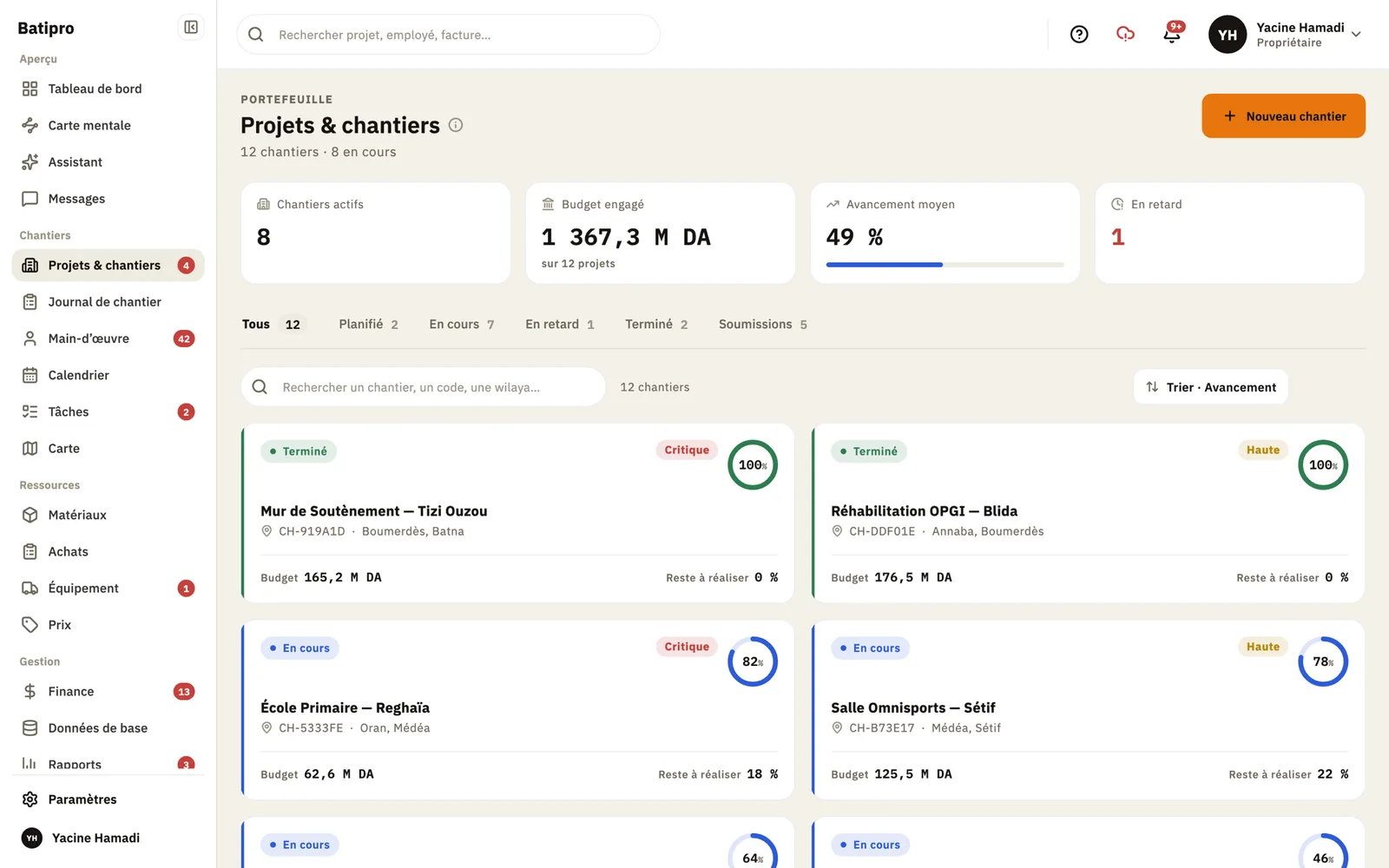The height and width of the screenshot is (868, 1389).
Task: Click the CH-919A1D project code
Action: tap(312, 531)
